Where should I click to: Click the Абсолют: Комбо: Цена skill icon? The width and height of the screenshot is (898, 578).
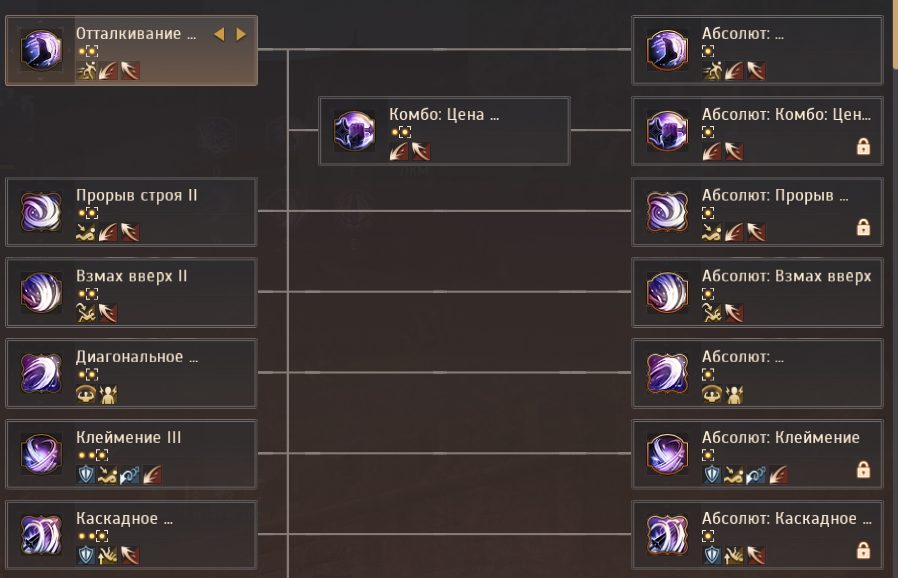[667, 131]
